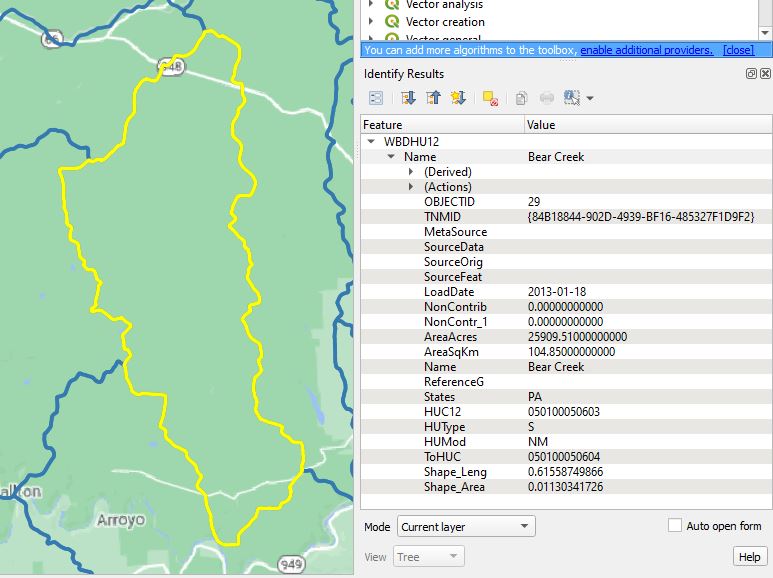
Task: Click the Help button
Action: coord(749,557)
